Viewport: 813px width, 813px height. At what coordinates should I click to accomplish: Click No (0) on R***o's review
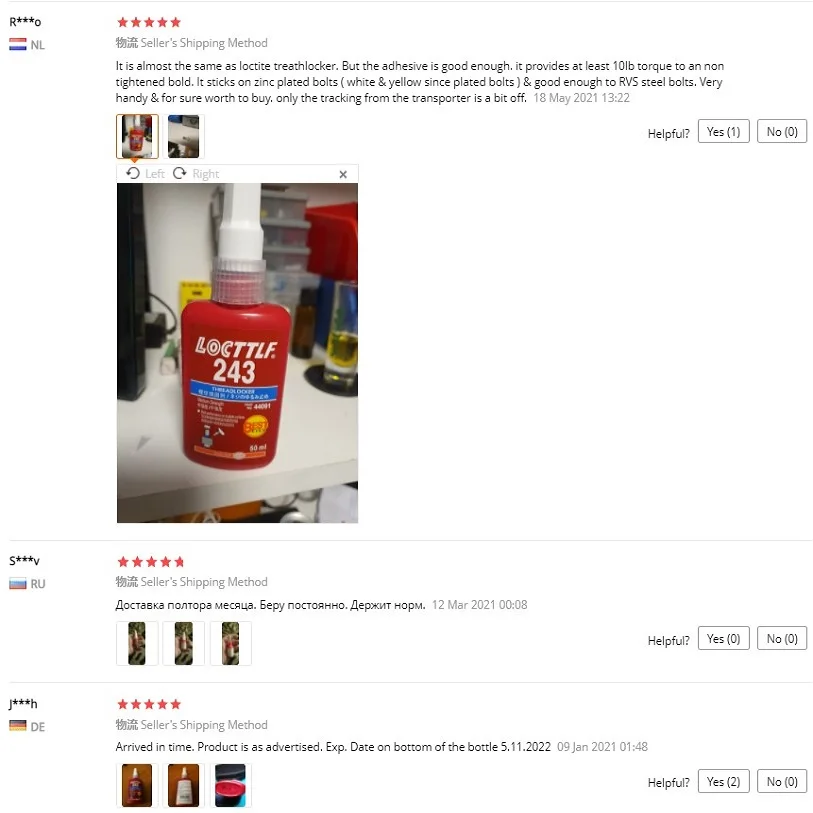tap(782, 132)
